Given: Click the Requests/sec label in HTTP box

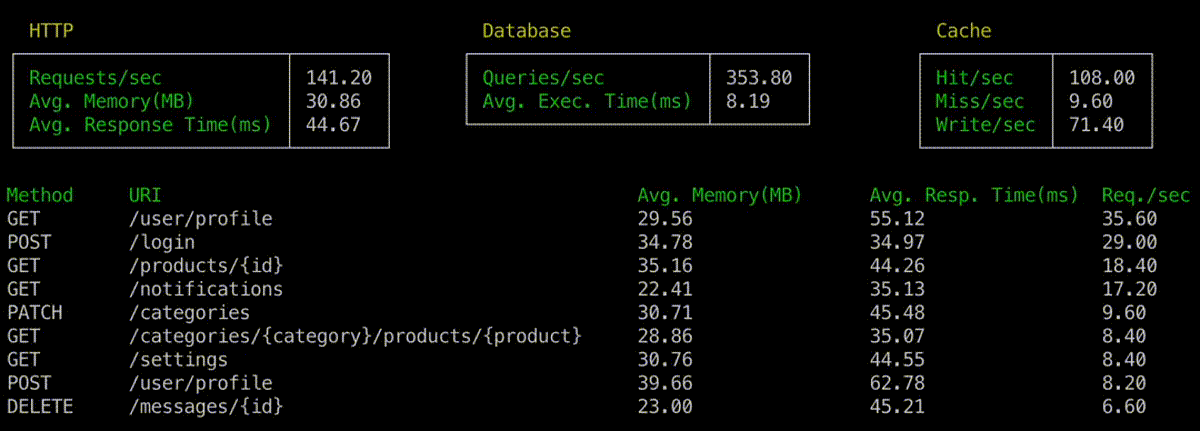Looking at the screenshot, I should click(x=95, y=78).
